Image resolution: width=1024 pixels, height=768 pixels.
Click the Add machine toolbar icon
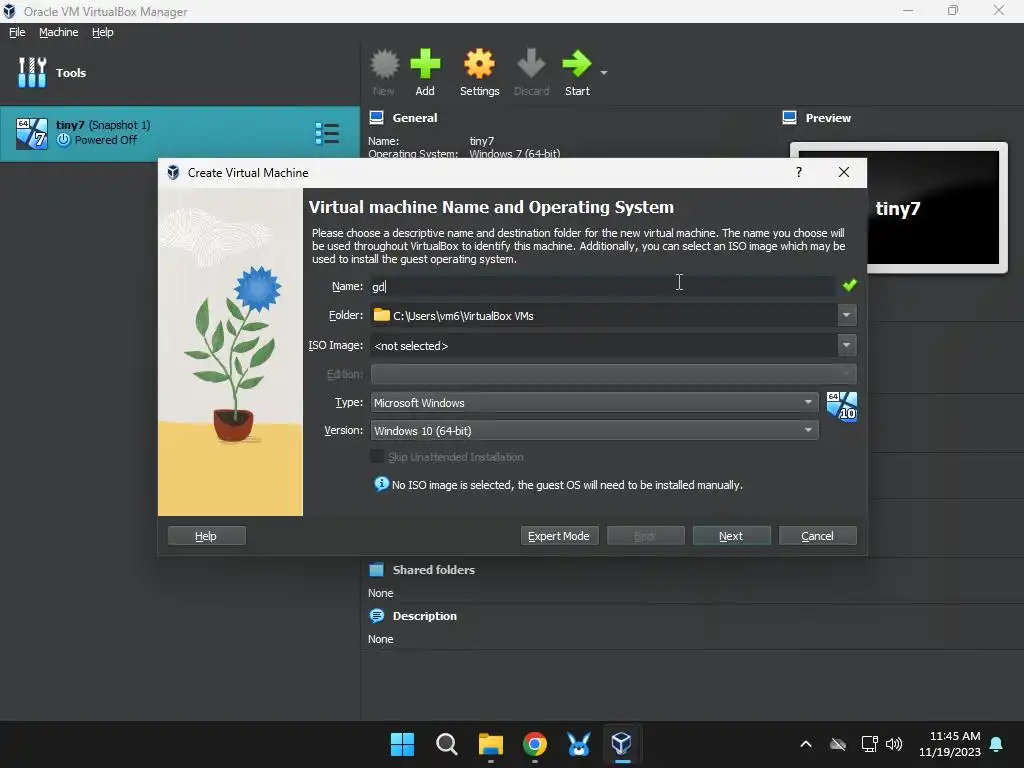(x=425, y=64)
